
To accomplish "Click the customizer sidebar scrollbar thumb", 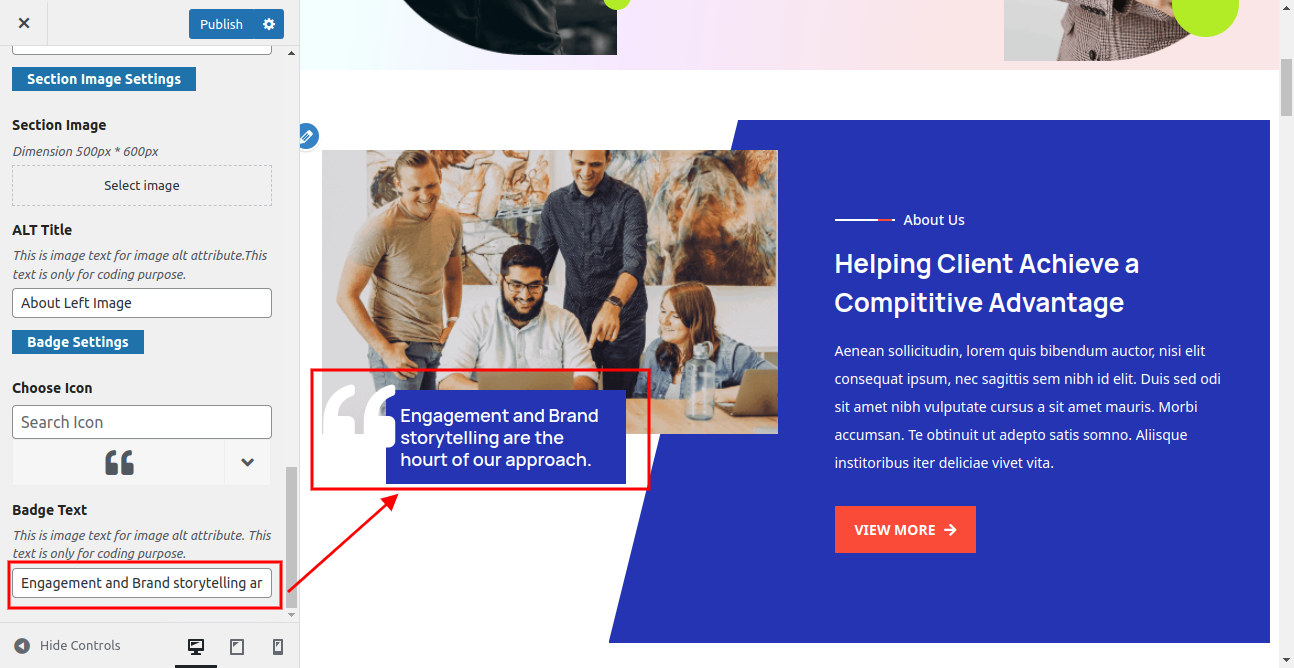I will pos(291,535).
